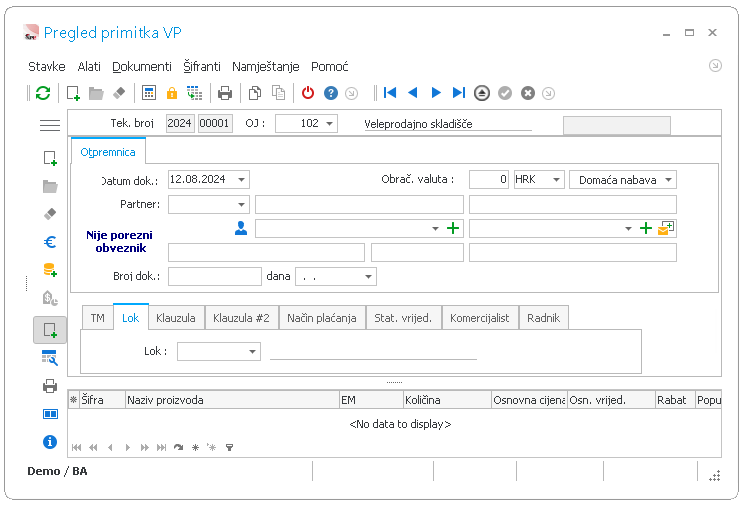This screenshot has height=505, width=744.
Task: Click the red power exit icon
Action: [308, 93]
